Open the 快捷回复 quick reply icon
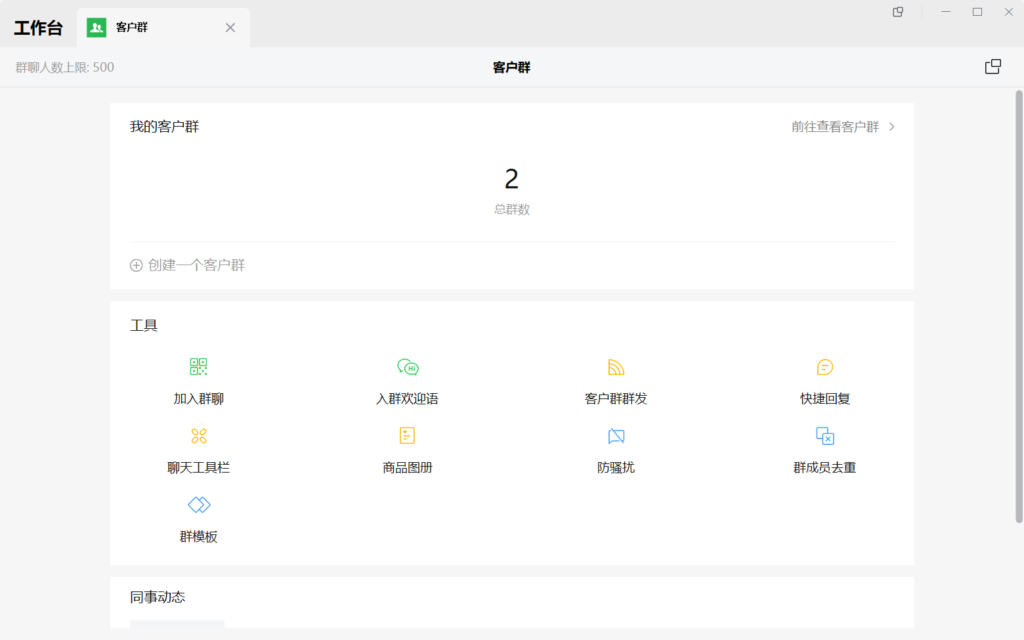The width and height of the screenshot is (1024, 640). point(825,367)
